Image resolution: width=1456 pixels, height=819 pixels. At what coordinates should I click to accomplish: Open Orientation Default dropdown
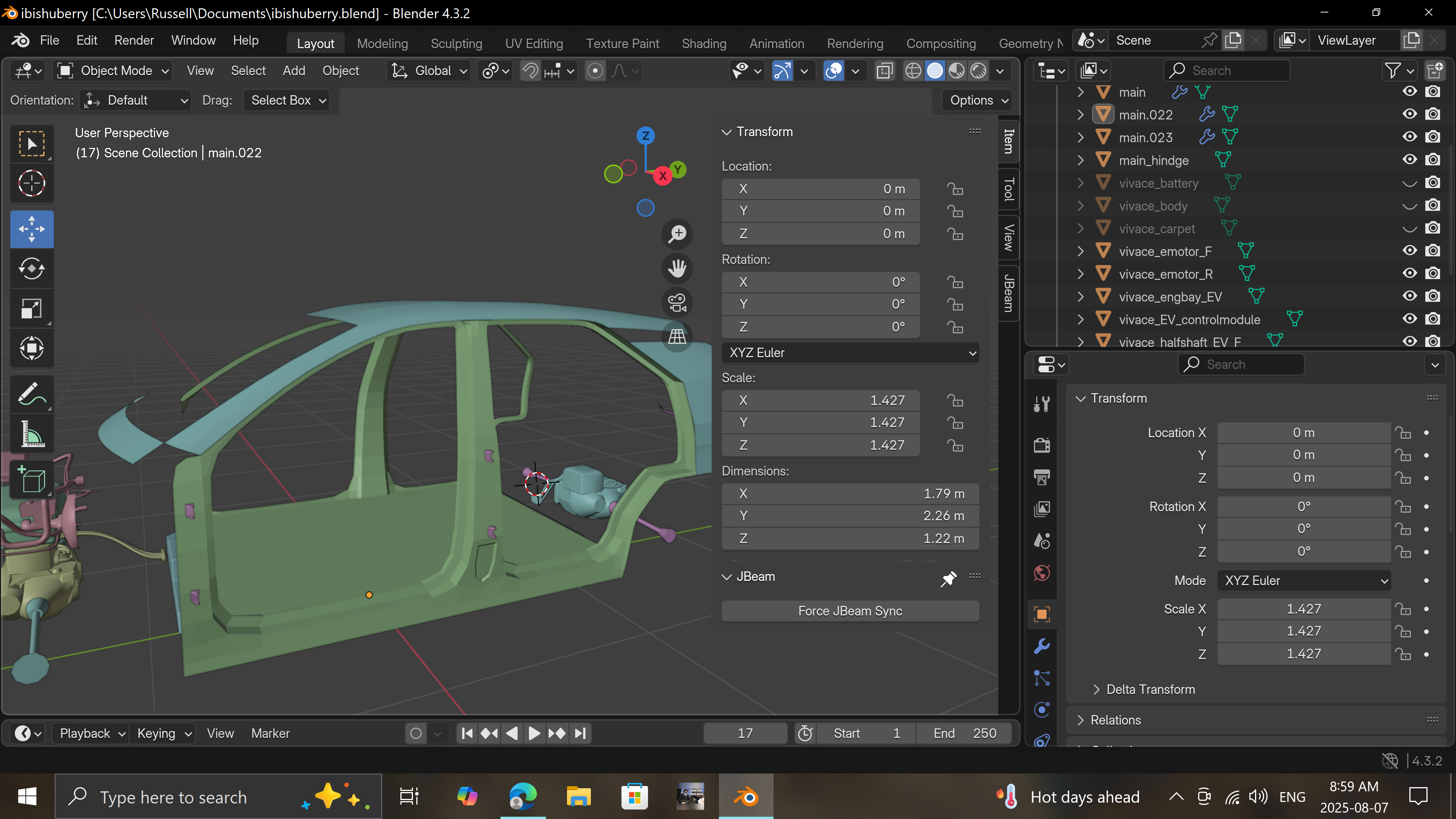(135, 100)
